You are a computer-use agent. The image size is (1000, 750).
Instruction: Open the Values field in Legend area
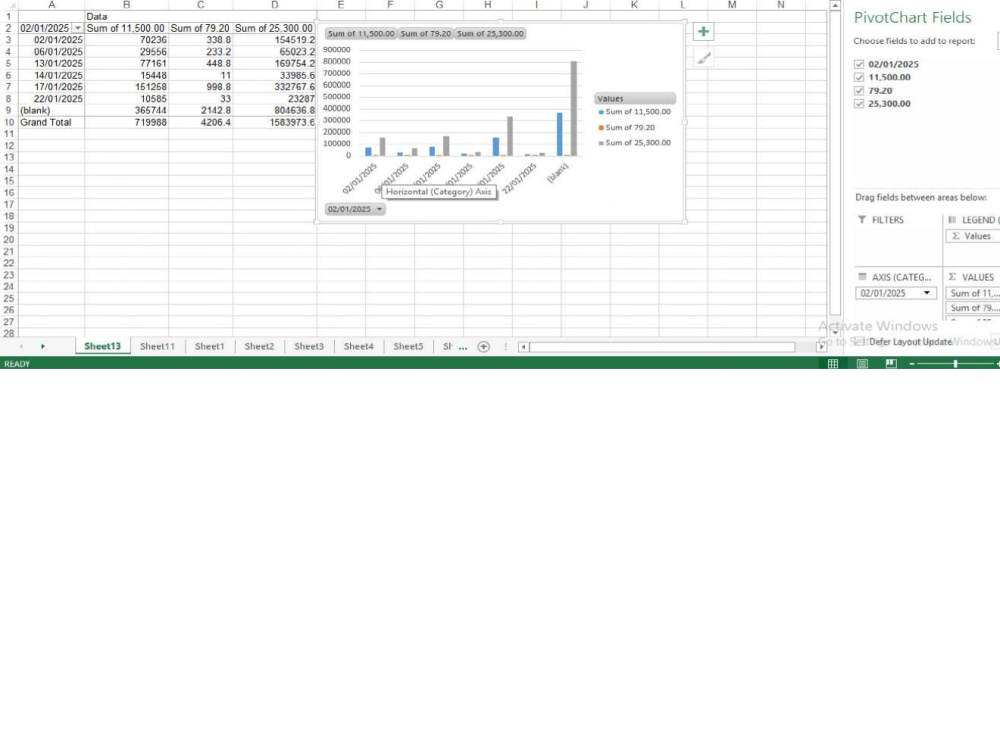[x=973, y=236]
